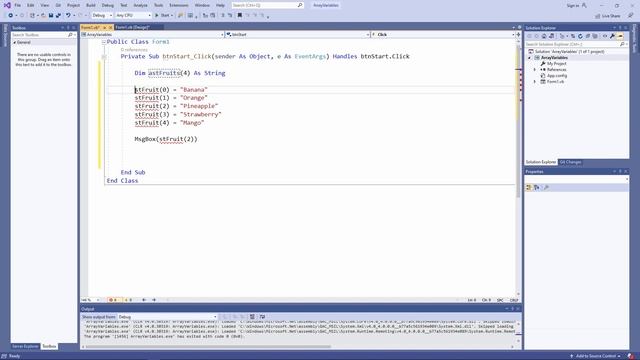Click the bookmark icon in toolbar

(240, 15)
